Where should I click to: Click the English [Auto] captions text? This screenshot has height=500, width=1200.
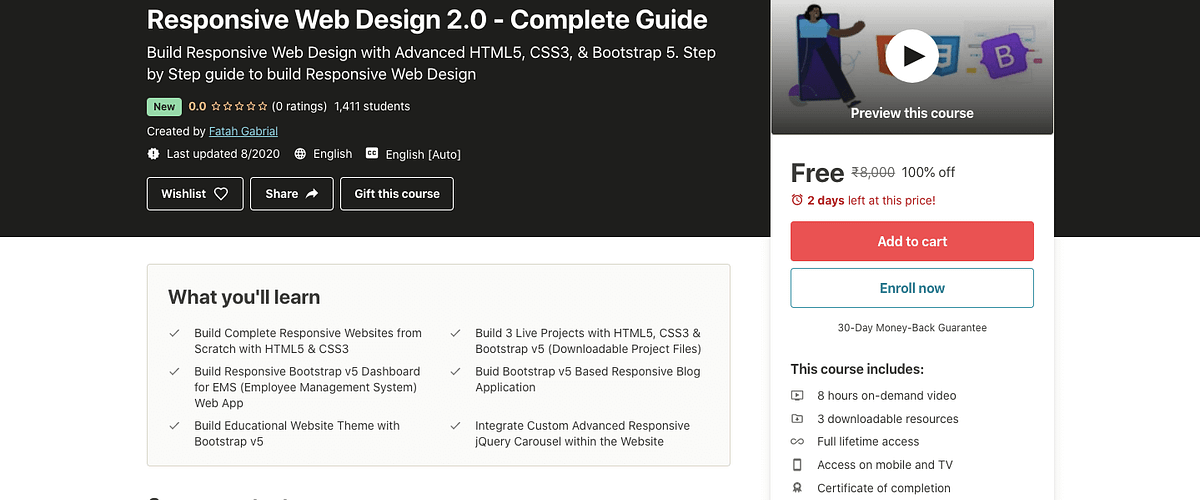click(x=423, y=154)
